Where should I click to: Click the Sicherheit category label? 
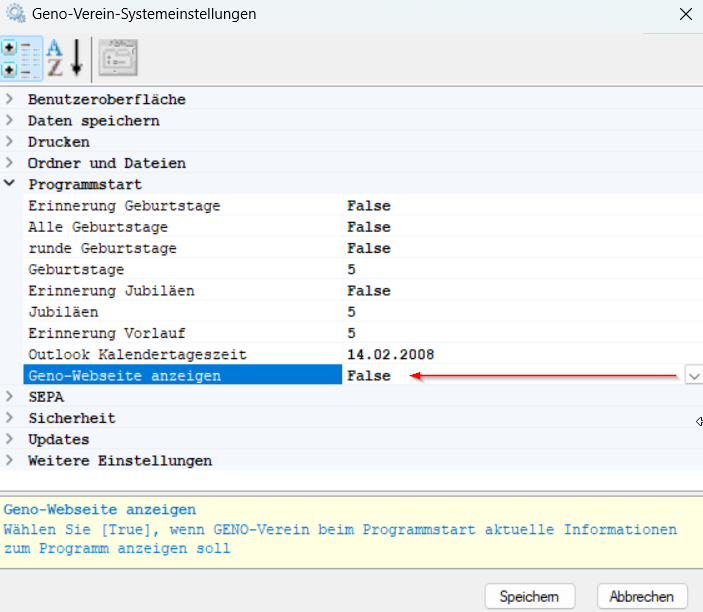[x=72, y=418]
